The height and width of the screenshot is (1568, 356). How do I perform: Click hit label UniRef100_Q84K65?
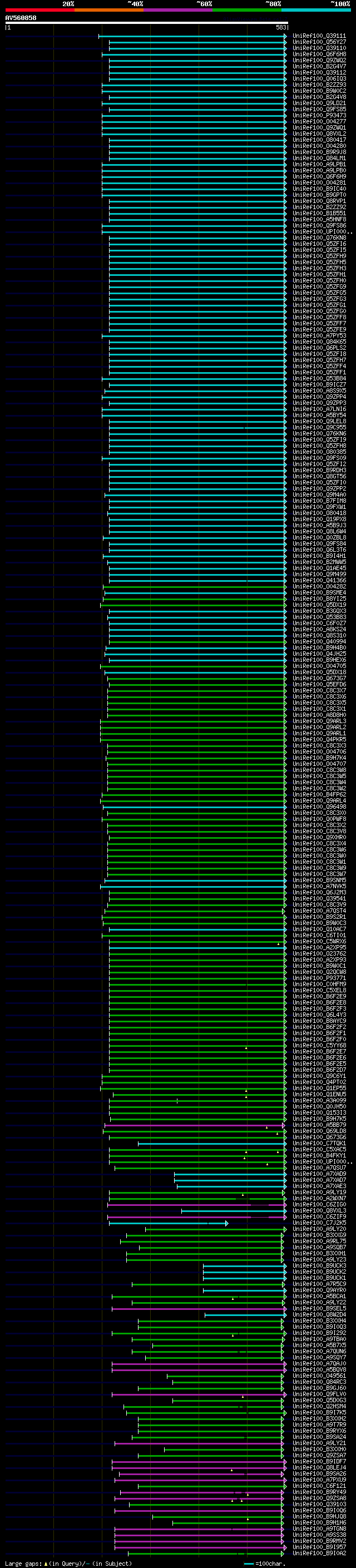pos(319,342)
